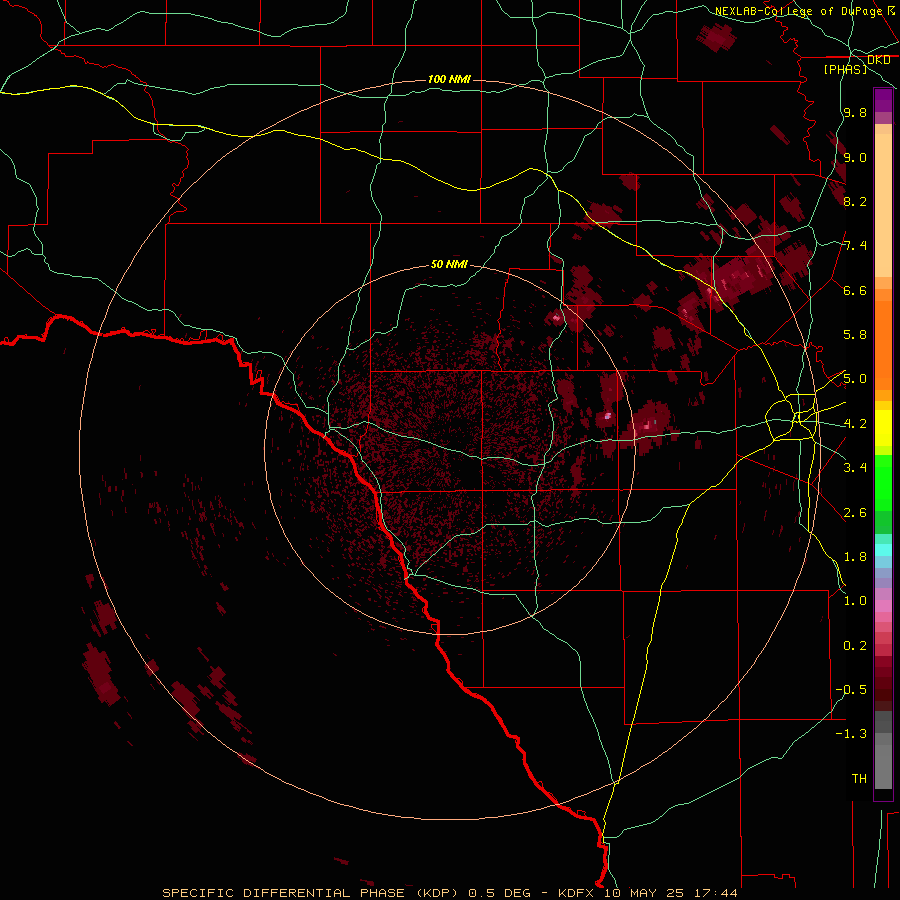Click the yellow segment of color bar
The width and height of the screenshot is (900, 900).
pyautogui.click(x=883, y=428)
